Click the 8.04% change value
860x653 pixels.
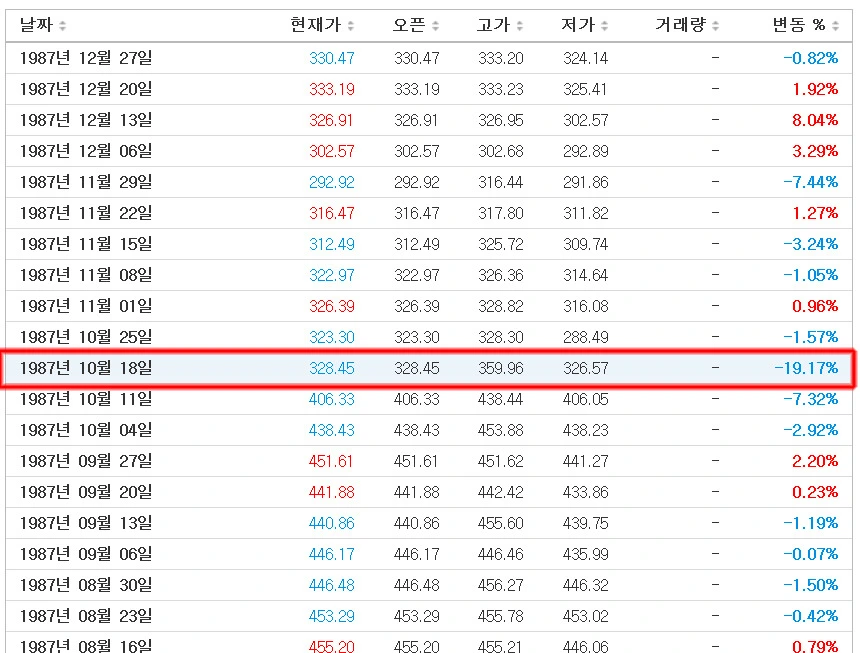815,120
